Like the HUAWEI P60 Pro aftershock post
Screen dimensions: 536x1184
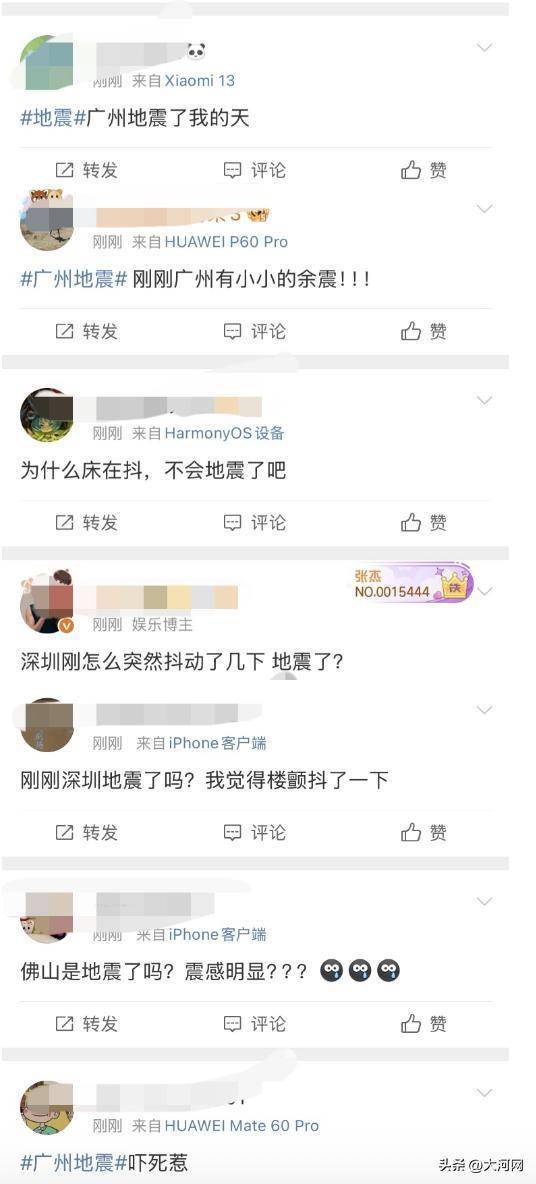pos(424,331)
